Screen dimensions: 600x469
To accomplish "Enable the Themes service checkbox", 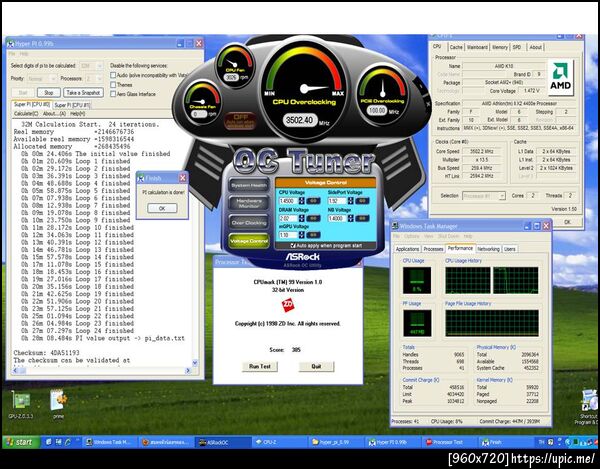I will (113, 85).
